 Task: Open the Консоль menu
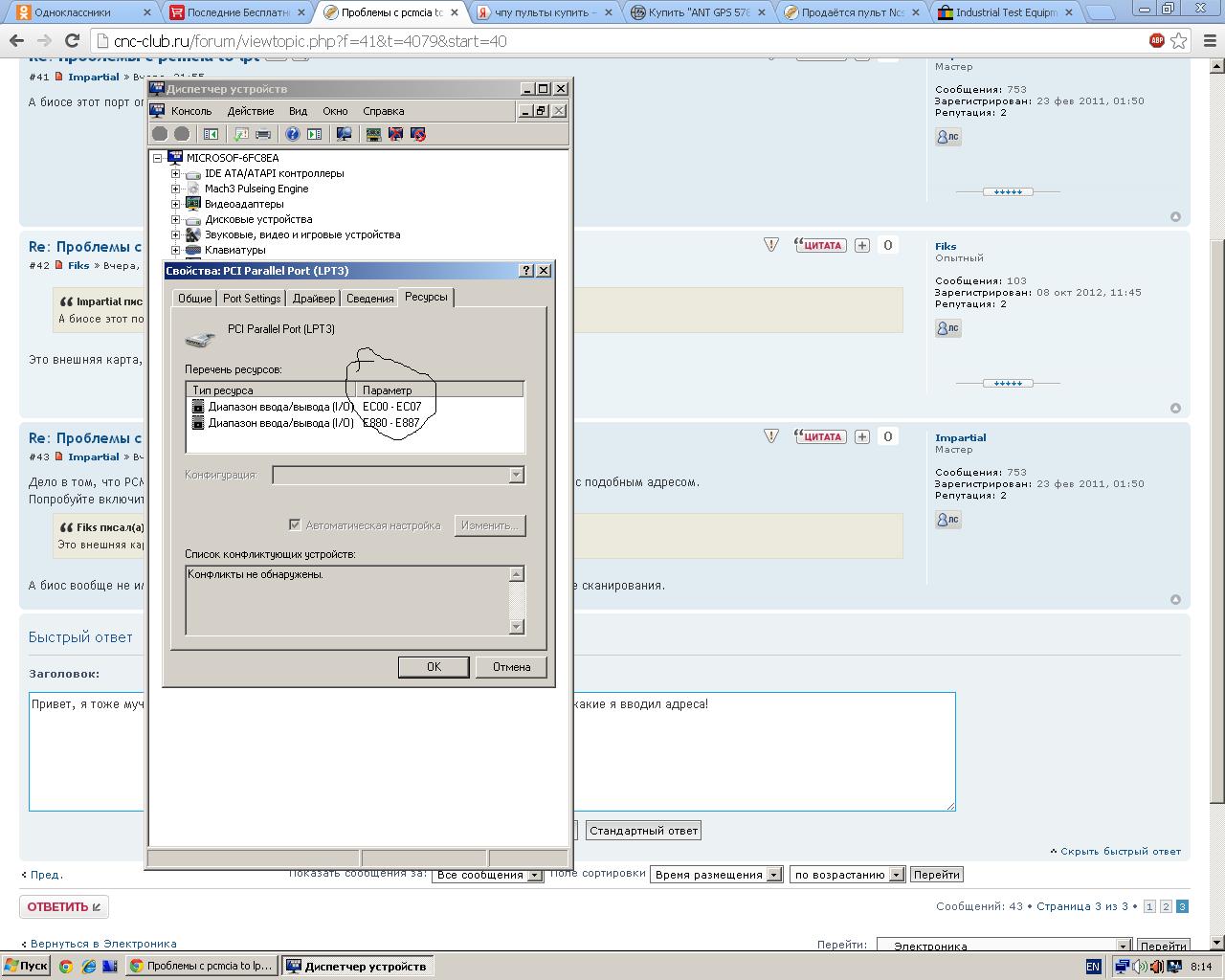tap(191, 111)
